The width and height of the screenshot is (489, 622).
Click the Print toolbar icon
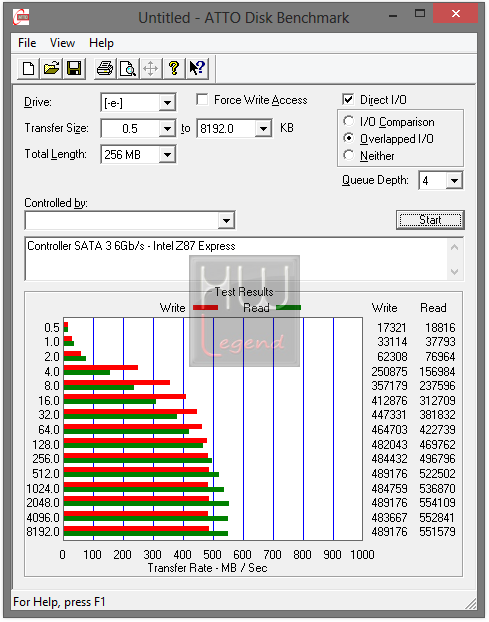coord(105,68)
